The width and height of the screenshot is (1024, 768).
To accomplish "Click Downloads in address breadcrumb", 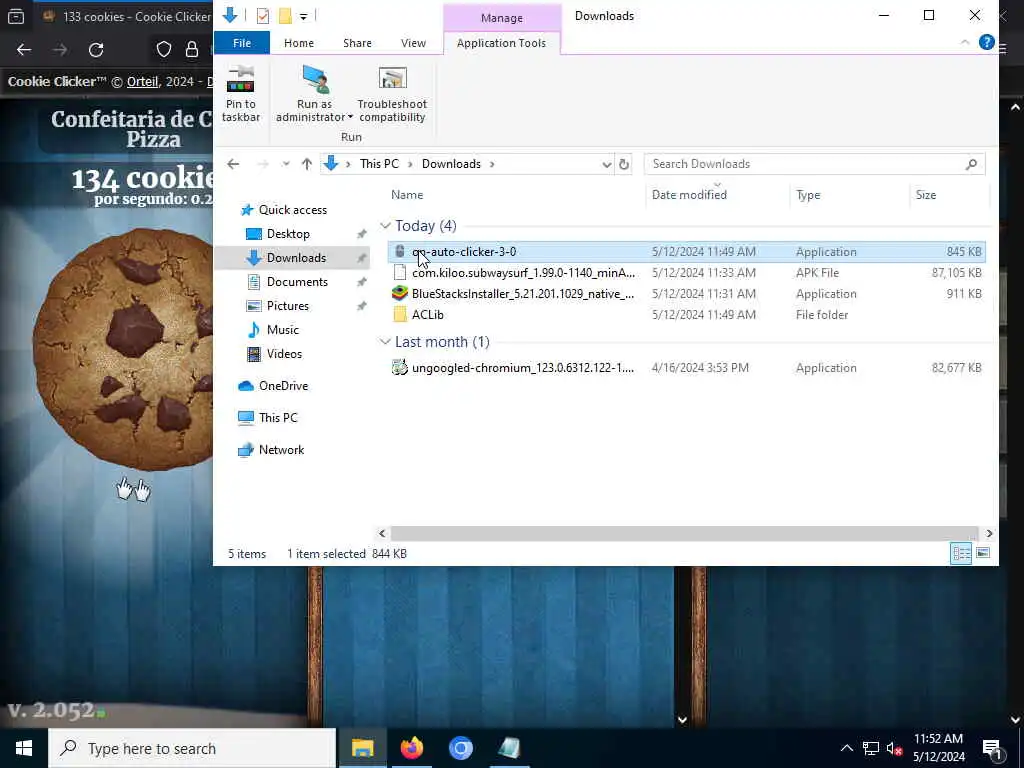I will pyautogui.click(x=451, y=164).
